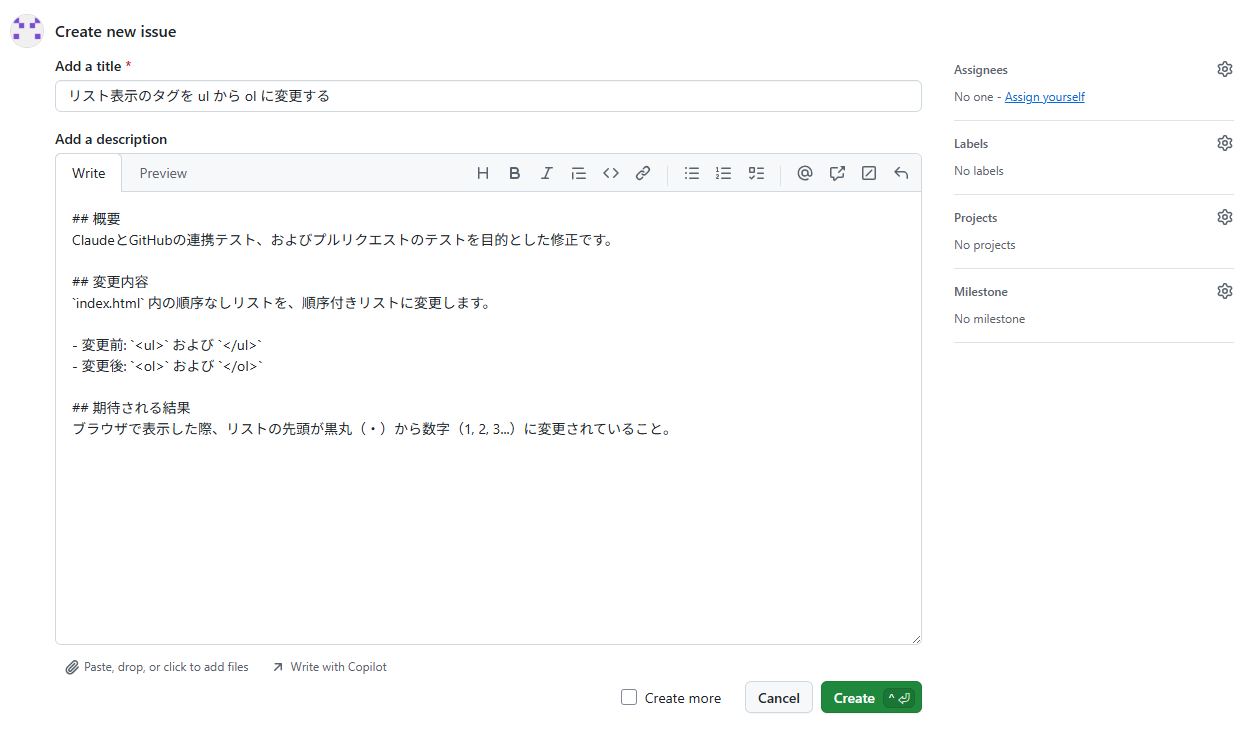Open slash commands icon
This screenshot has height=743, width=1252.
point(869,173)
